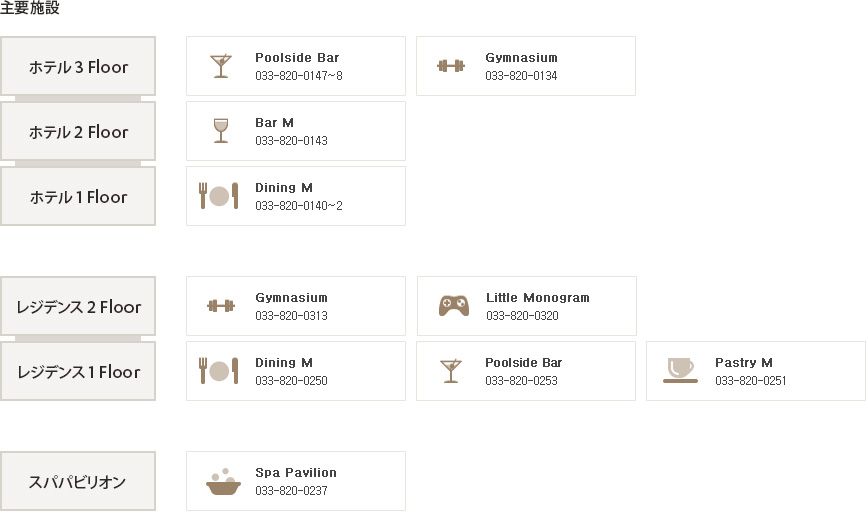Image resolution: width=866 pixels, height=531 pixels.
Task: Click the cocktail glass icon beside 033-820-0253
Action: pyautogui.click(x=451, y=371)
